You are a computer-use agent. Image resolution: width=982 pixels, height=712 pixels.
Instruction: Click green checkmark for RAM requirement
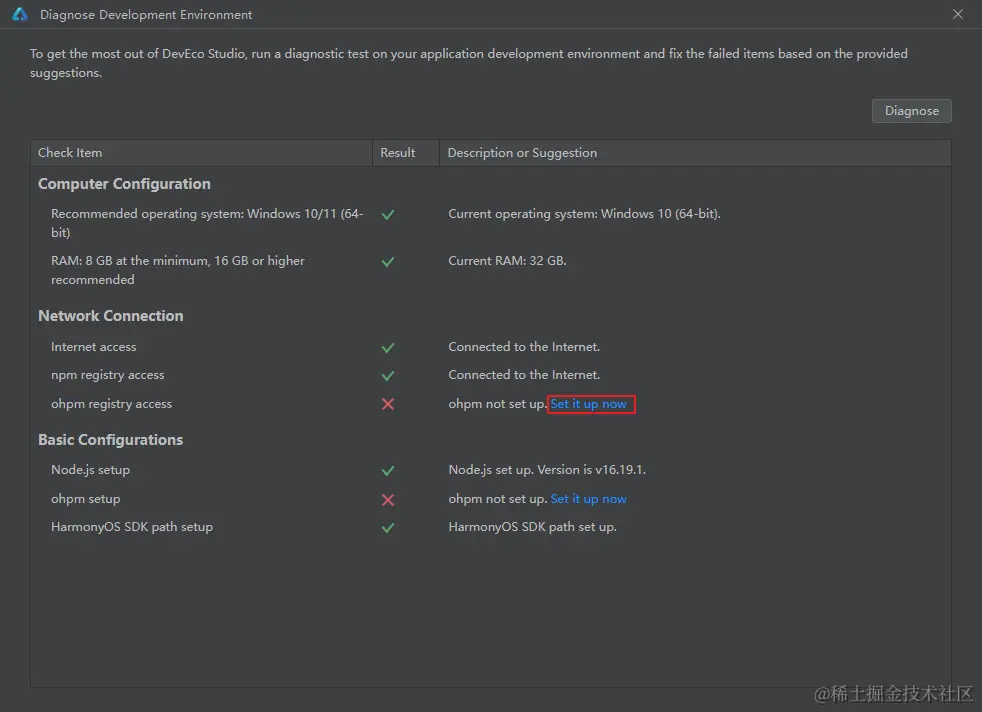(388, 262)
